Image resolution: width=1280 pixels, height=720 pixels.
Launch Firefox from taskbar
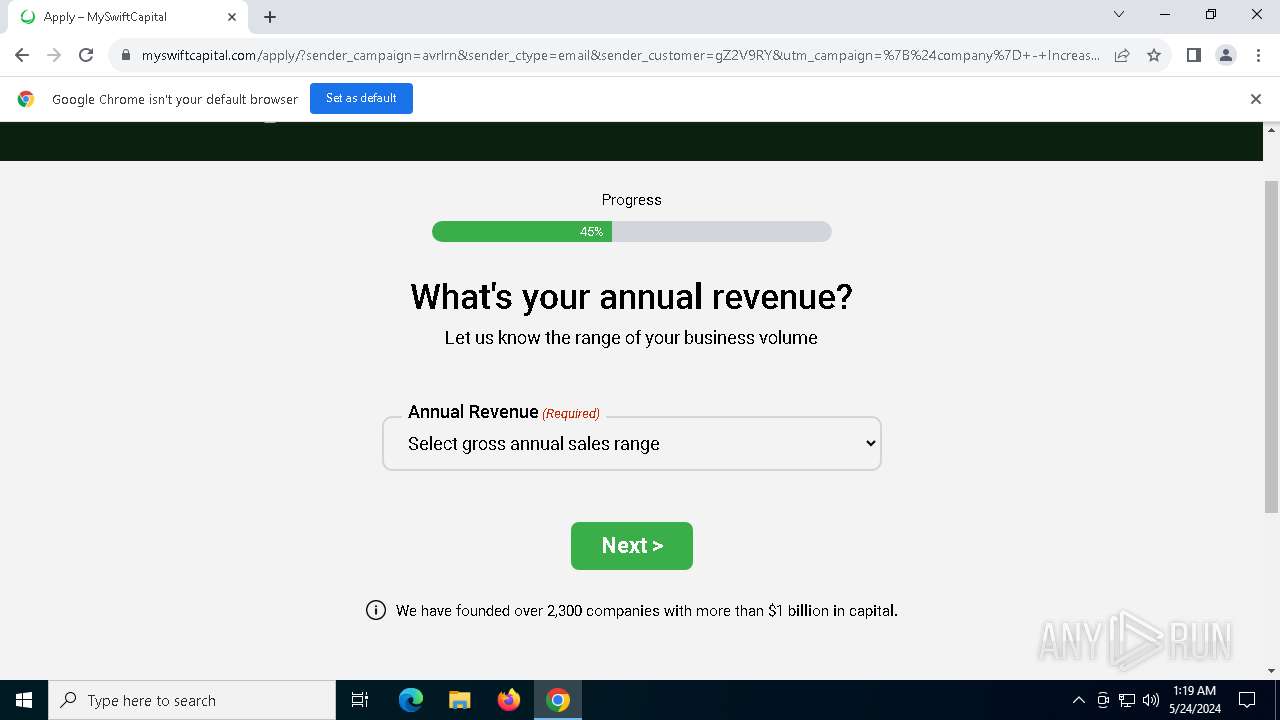point(509,700)
